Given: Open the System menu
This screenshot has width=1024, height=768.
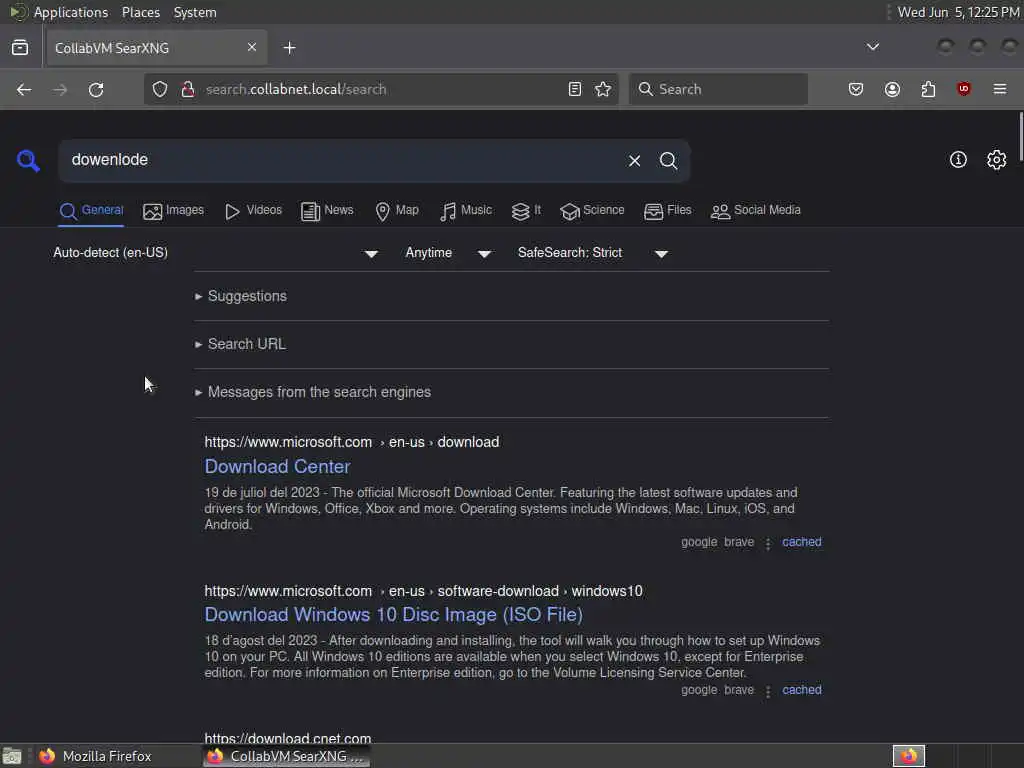Looking at the screenshot, I should [195, 12].
